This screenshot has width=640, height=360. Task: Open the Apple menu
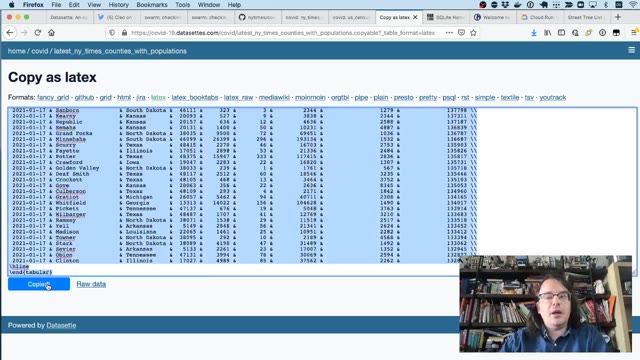coord(11,5)
